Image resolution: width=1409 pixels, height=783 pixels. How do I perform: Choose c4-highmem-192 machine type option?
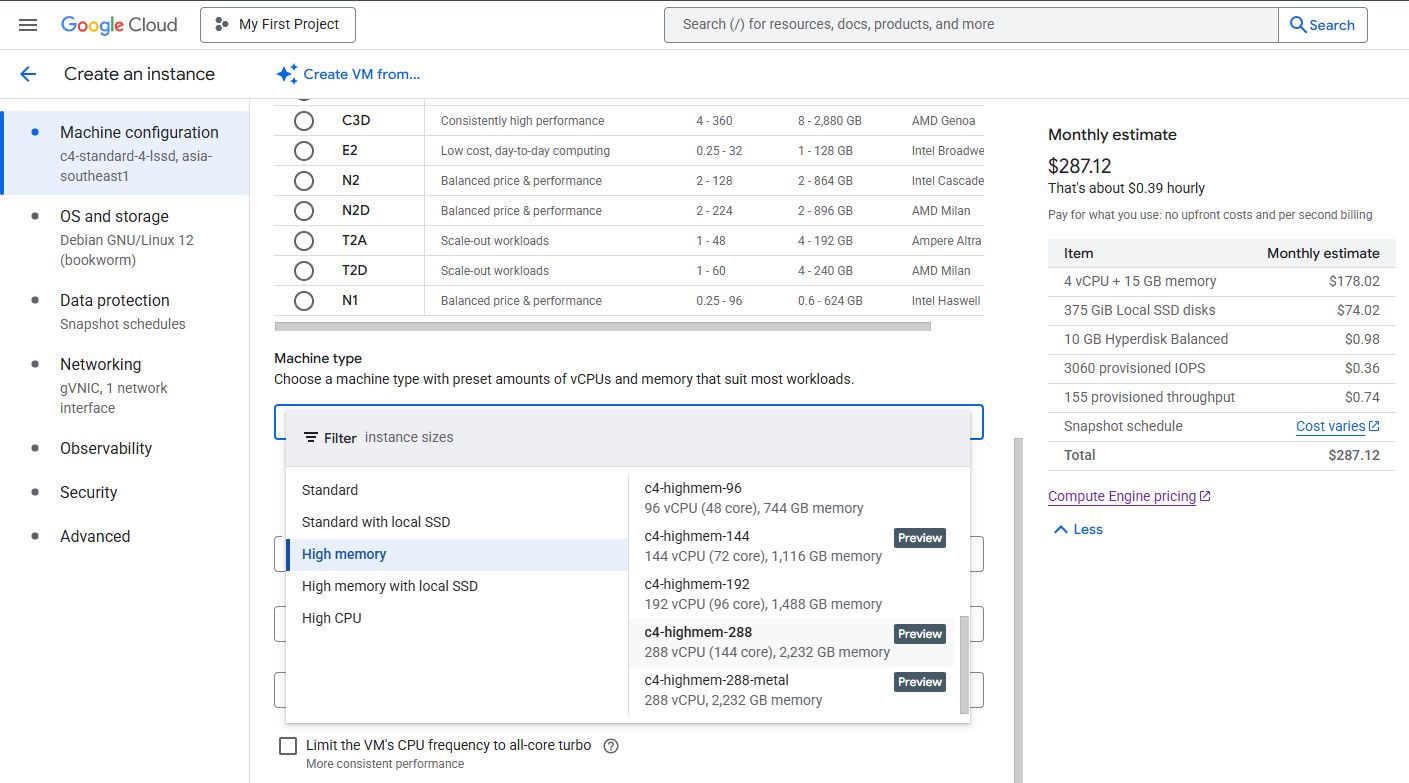[762, 594]
